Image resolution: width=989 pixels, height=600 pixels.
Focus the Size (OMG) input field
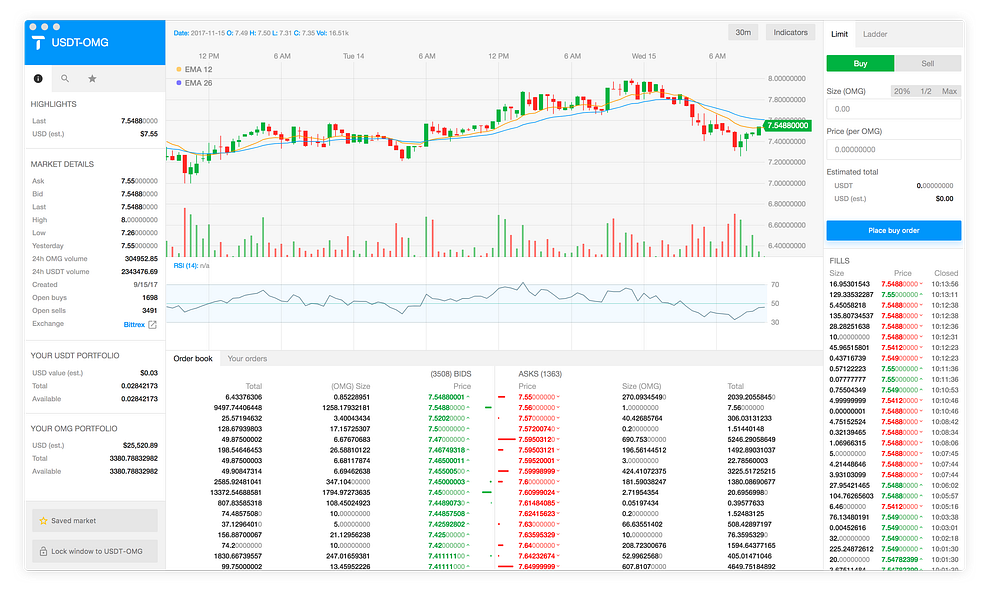point(894,109)
